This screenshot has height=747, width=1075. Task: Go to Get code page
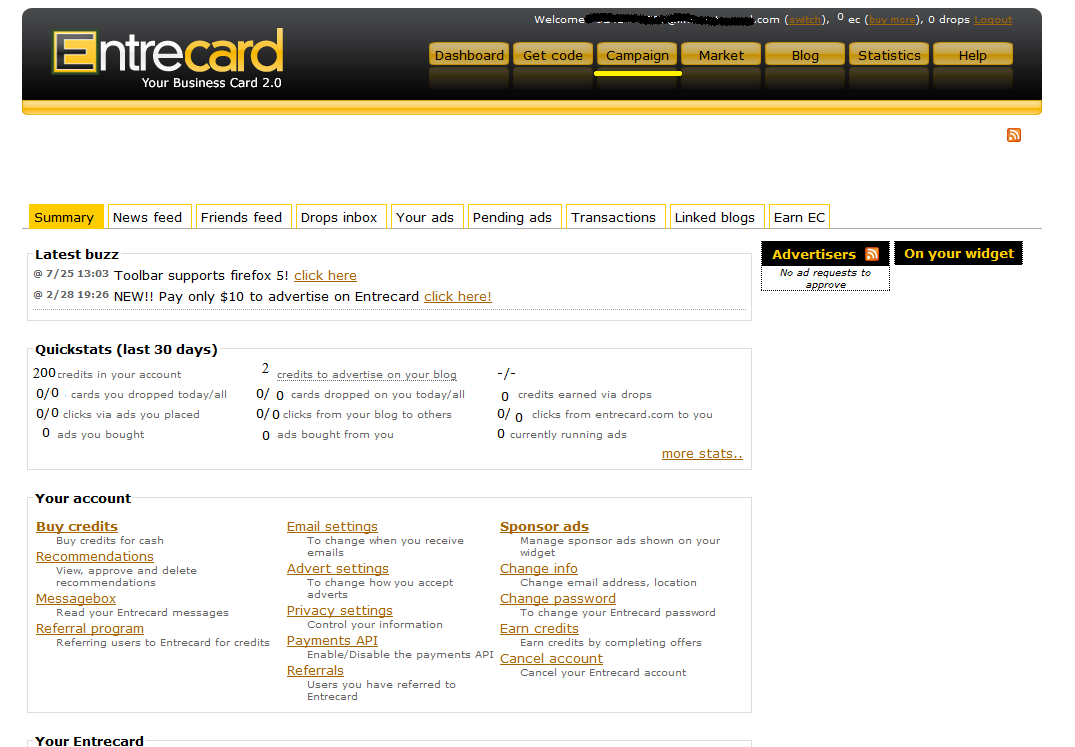(553, 55)
